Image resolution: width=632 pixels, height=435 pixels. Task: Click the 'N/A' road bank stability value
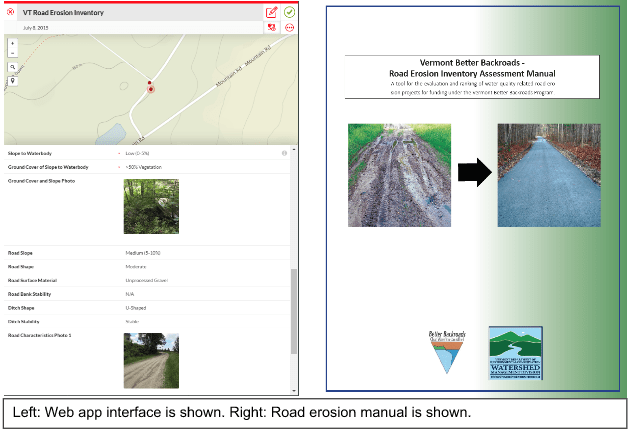pyautogui.click(x=130, y=294)
